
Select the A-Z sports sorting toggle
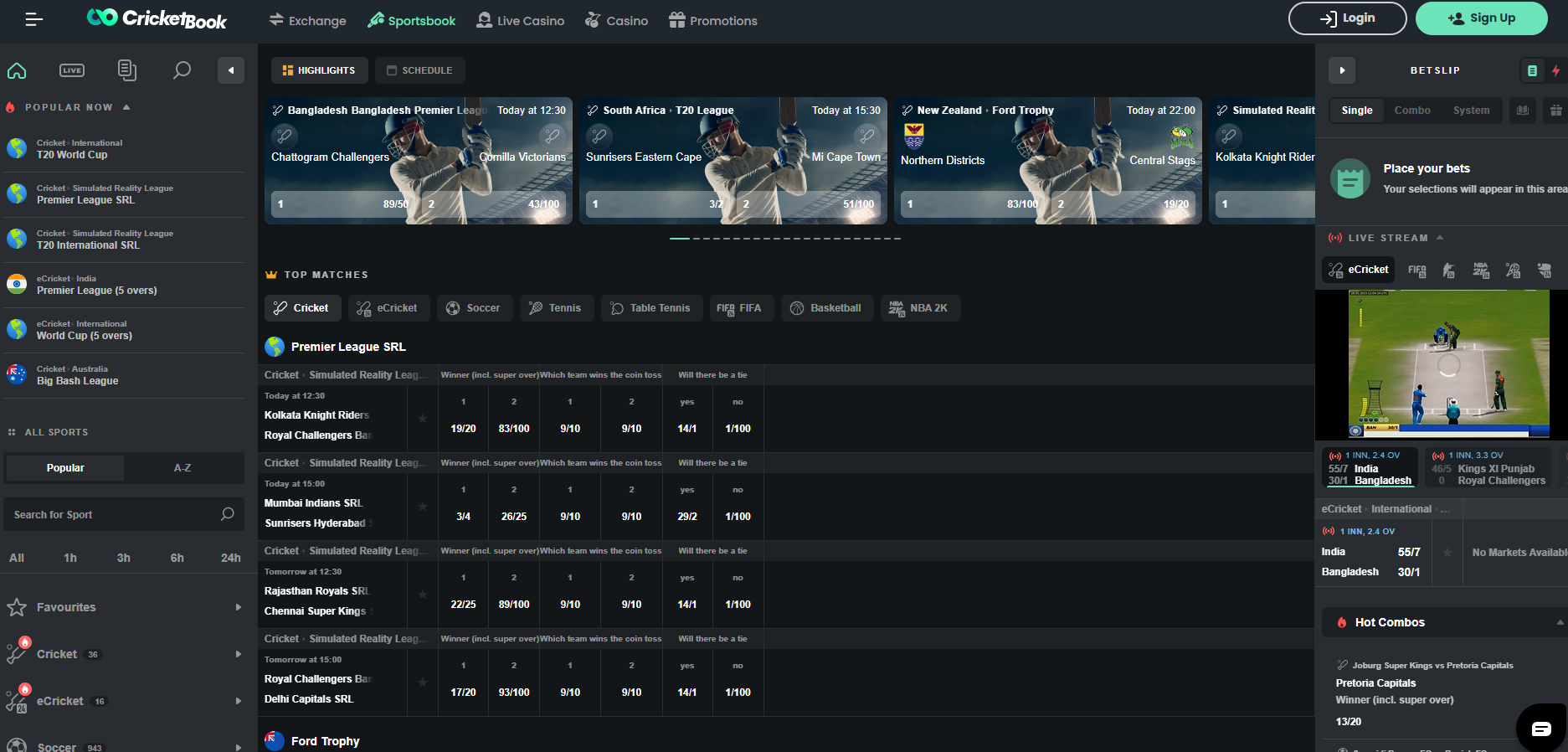(183, 468)
